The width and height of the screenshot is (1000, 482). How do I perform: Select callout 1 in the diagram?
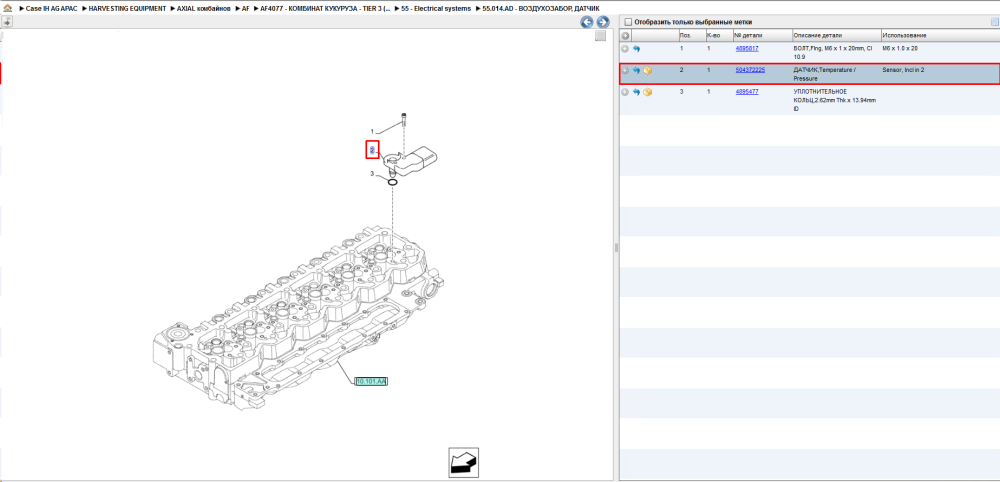pyautogui.click(x=372, y=131)
